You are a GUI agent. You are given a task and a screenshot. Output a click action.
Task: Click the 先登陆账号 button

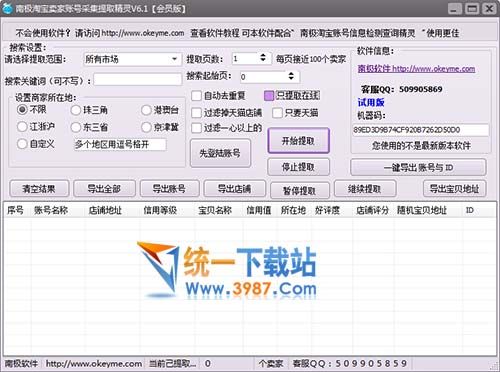tap(220, 153)
